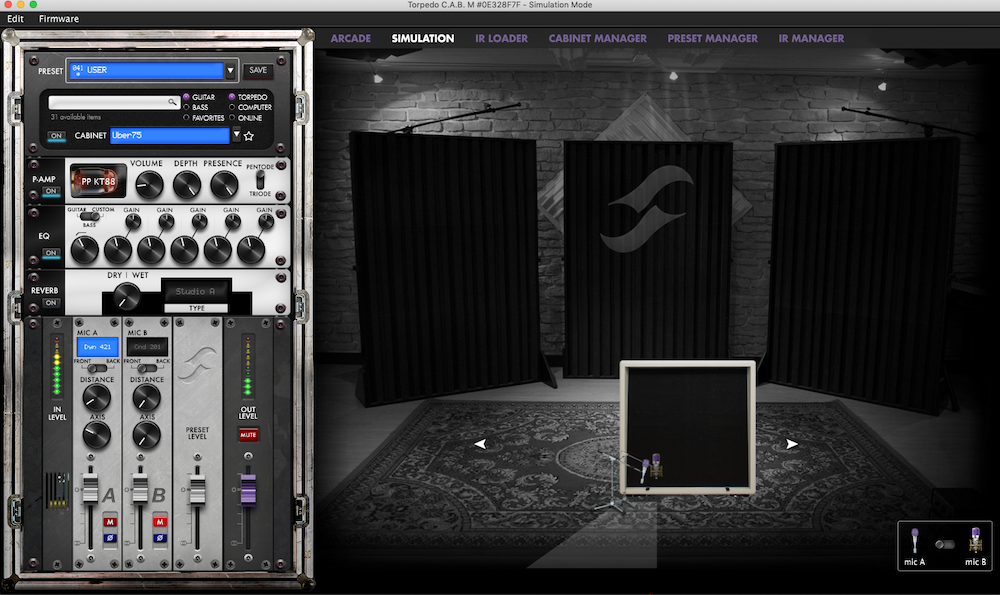The height and width of the screenshot is (595, 1000).
Task: Flip the PENTODE/TRIODE switch
Action: (x=260, y=180)
